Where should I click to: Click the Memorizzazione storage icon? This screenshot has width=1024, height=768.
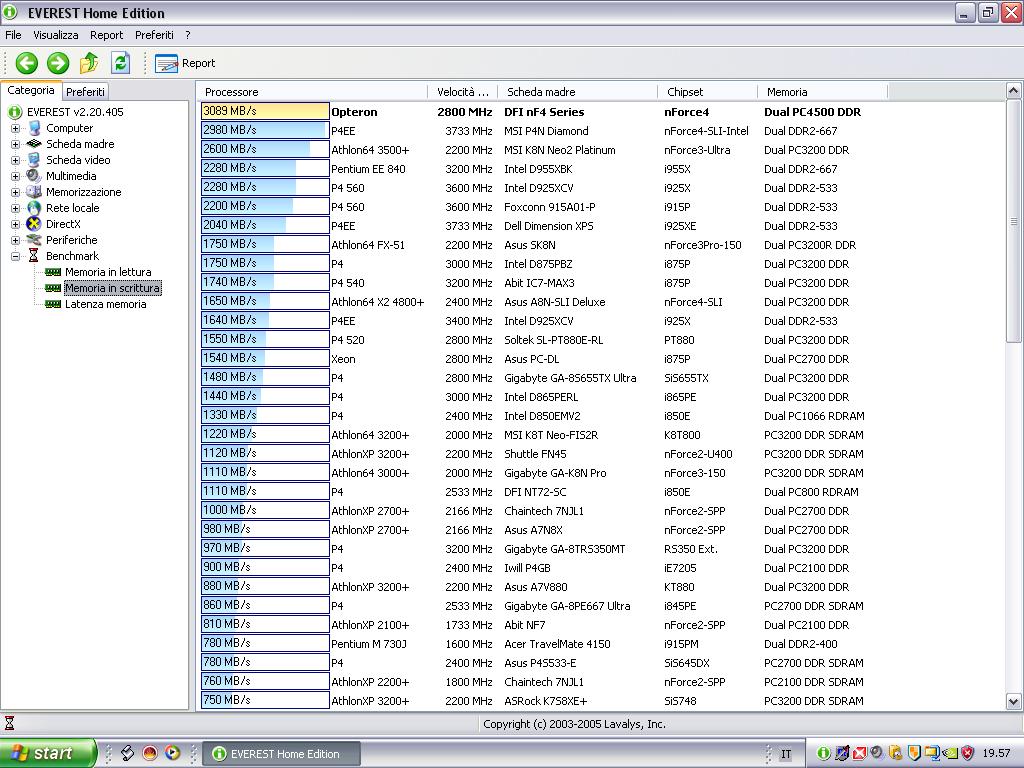(34, 192)
